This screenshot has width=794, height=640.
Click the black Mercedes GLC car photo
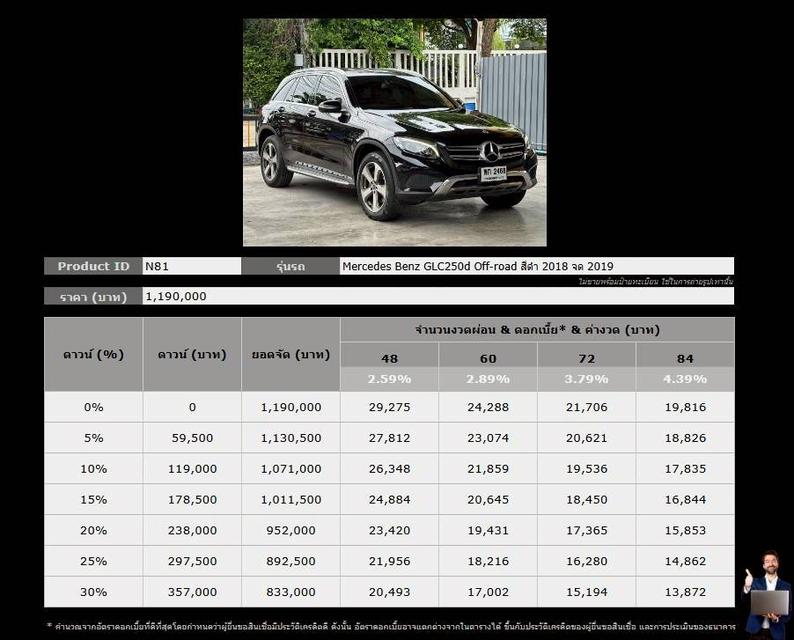coord(394,132)
